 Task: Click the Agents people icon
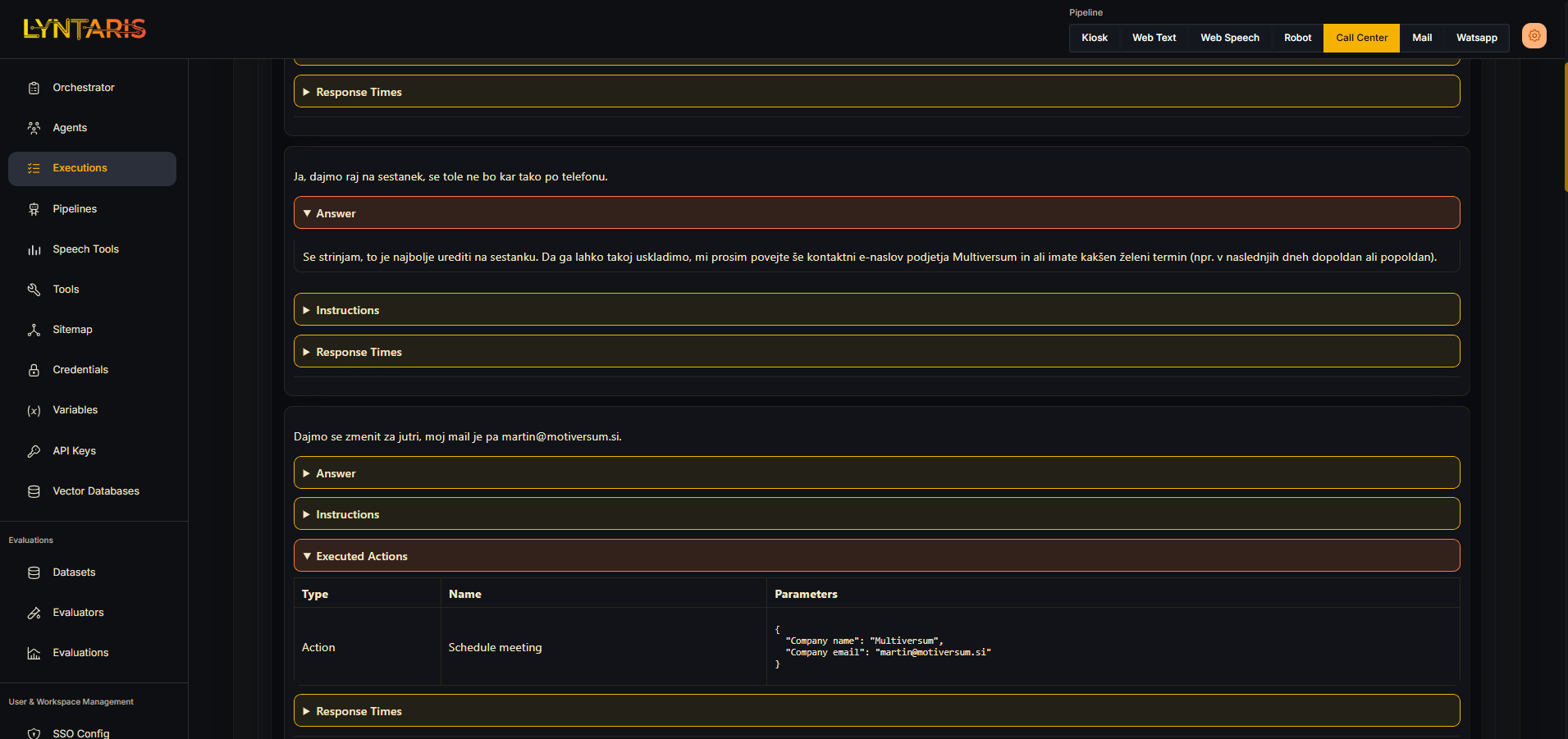point(34,128)
